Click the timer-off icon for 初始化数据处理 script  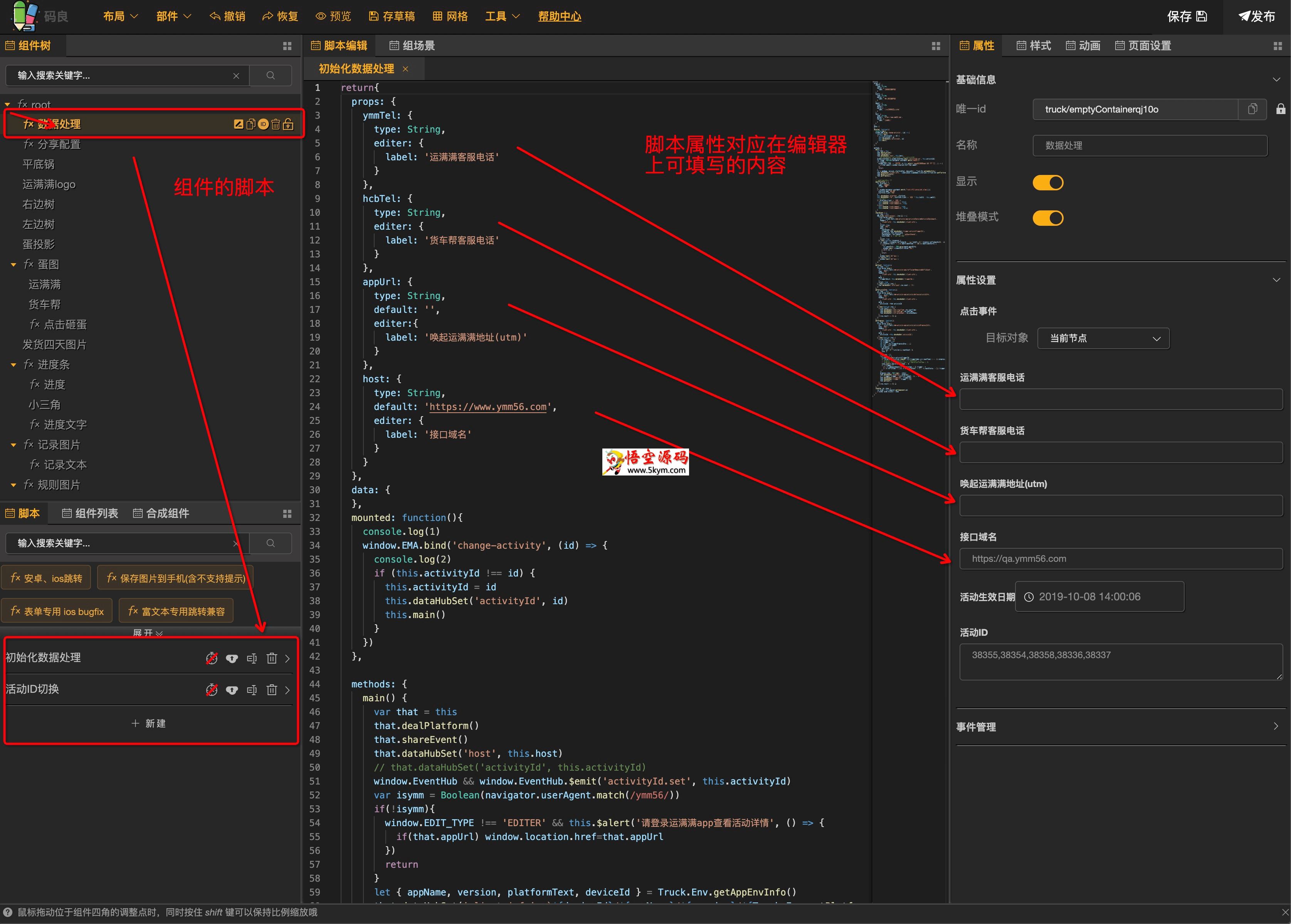pyautogui.click(x=212, y=658)
